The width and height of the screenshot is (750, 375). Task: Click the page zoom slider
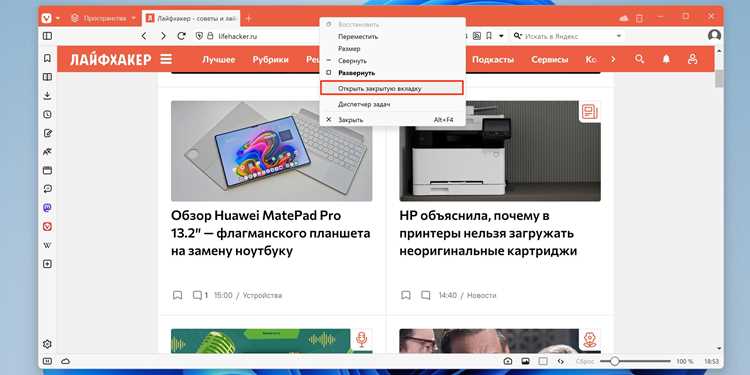point(634,361)
